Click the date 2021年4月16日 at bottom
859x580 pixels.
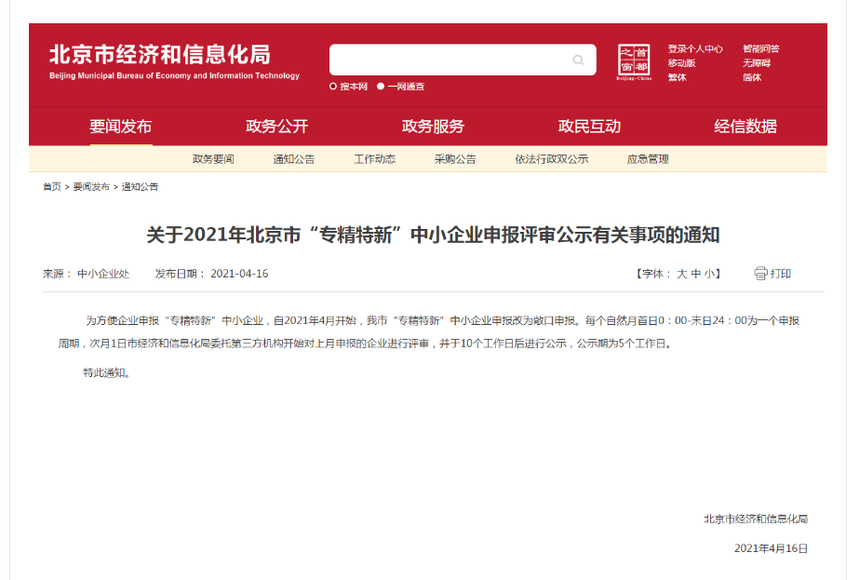tap(771, 548)
